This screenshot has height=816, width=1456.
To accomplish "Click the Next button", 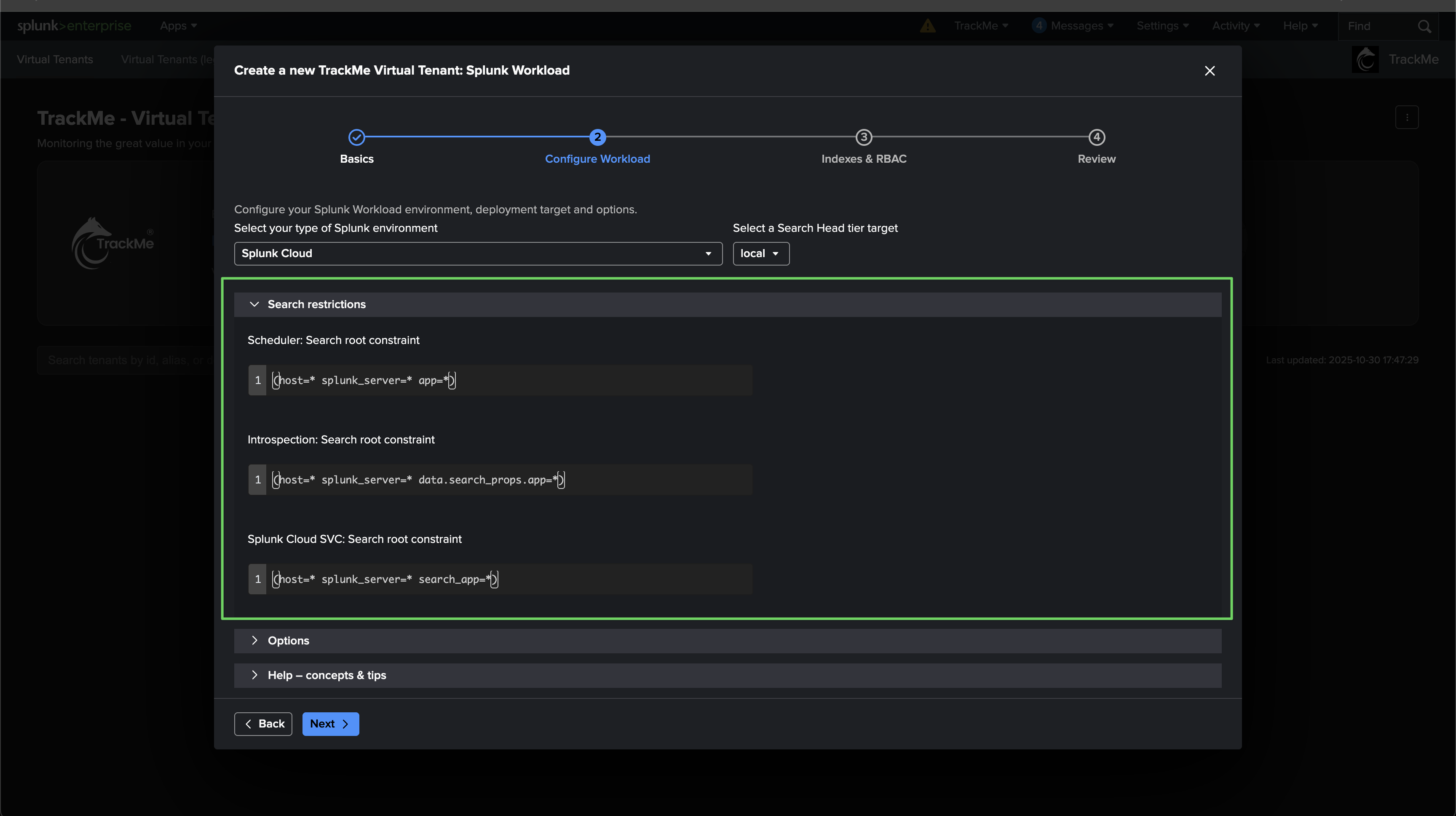I will (330, 724).
